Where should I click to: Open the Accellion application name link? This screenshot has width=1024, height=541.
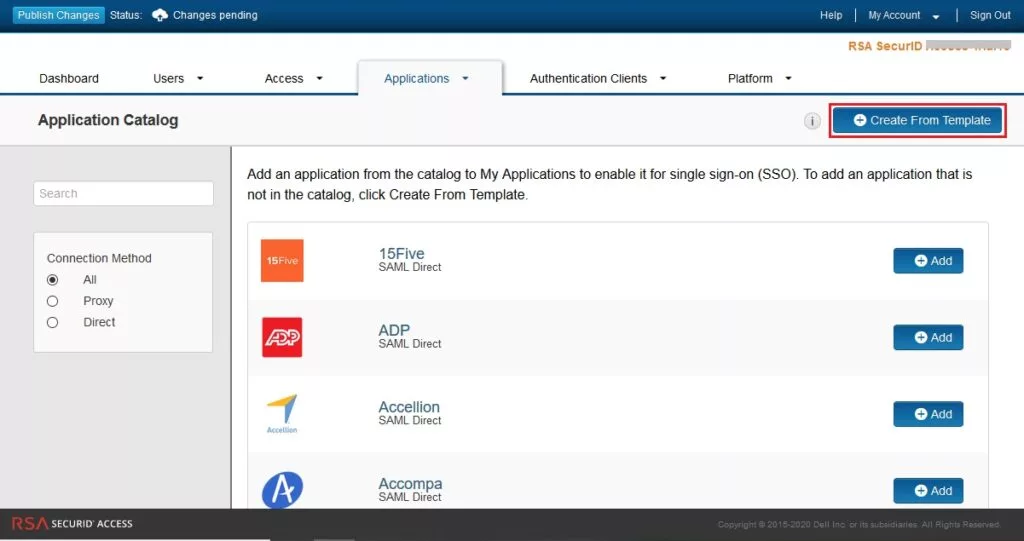(409, 406)
